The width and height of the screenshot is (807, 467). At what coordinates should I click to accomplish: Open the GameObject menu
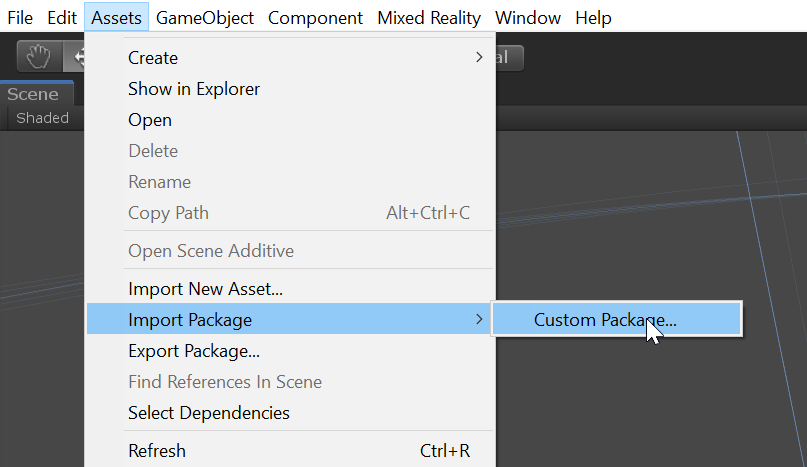point(204,18)
